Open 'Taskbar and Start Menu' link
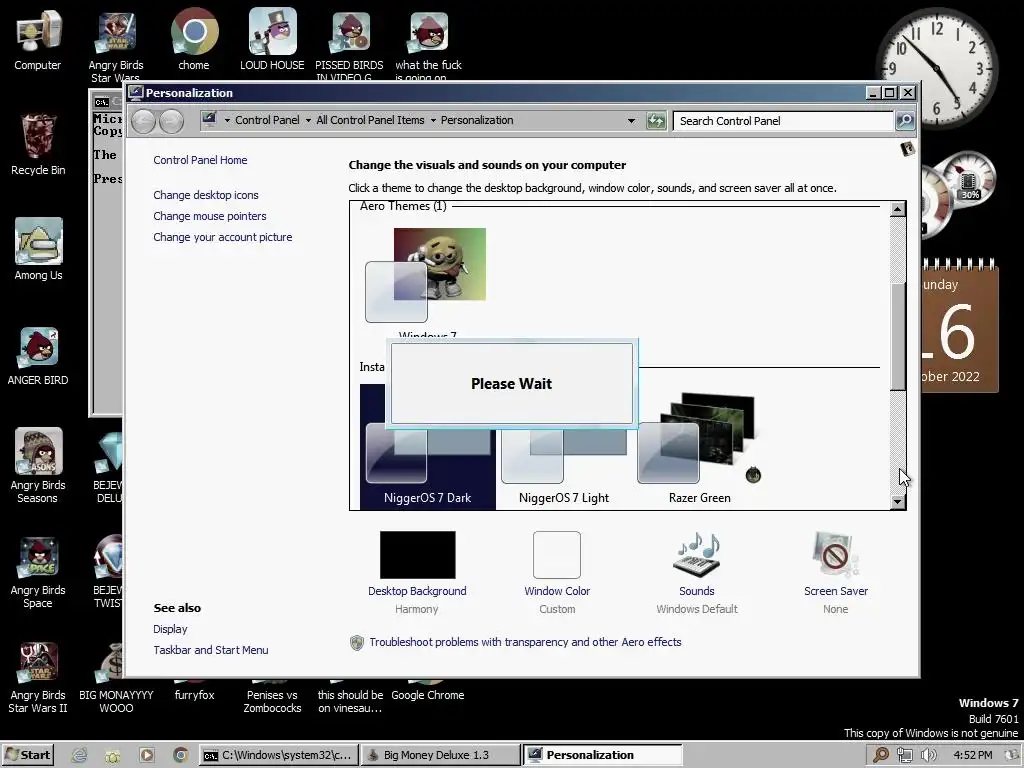The width and height of the screenshot is (1024, 768). [x=211, y=650]
